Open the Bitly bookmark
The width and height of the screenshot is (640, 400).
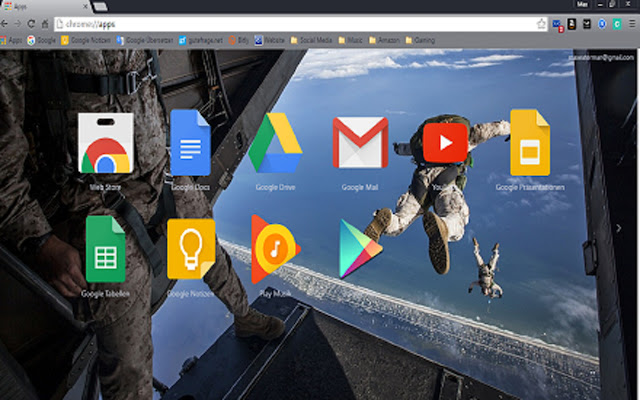point(238,40)
